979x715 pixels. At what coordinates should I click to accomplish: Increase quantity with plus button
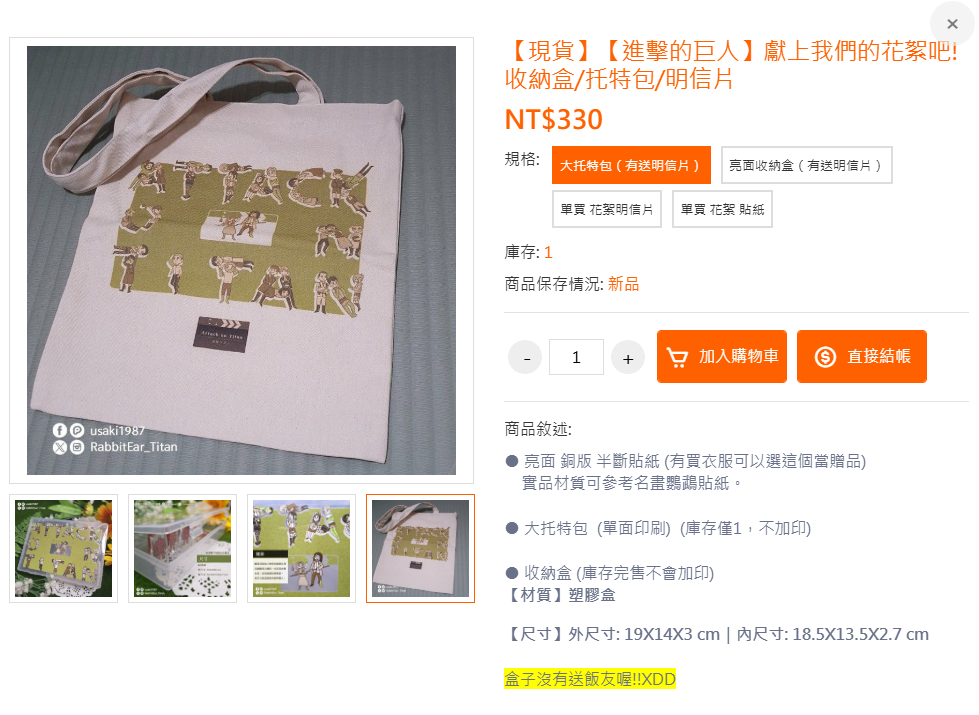tap(627, 357)
